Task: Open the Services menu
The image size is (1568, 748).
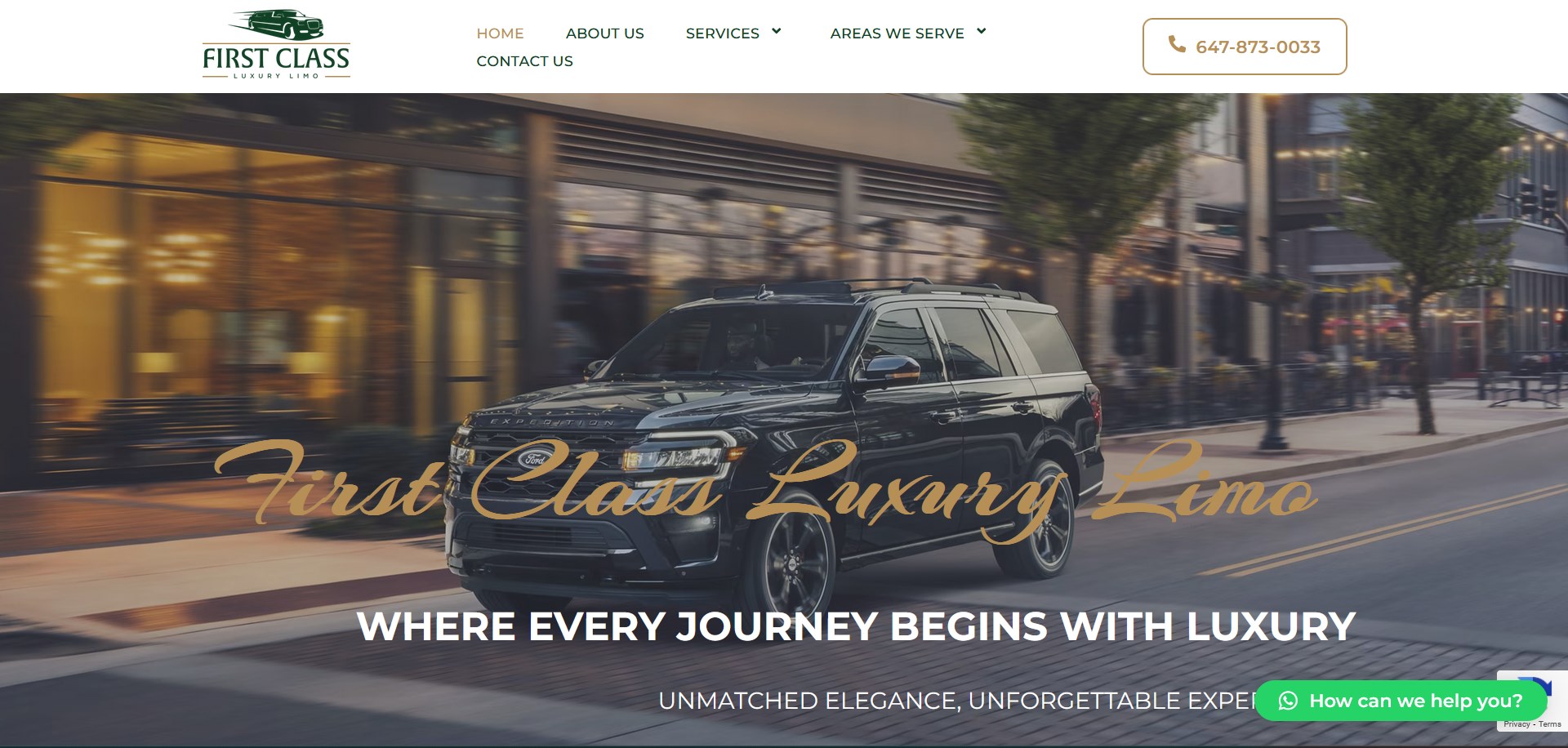Action: coord(722,33)
